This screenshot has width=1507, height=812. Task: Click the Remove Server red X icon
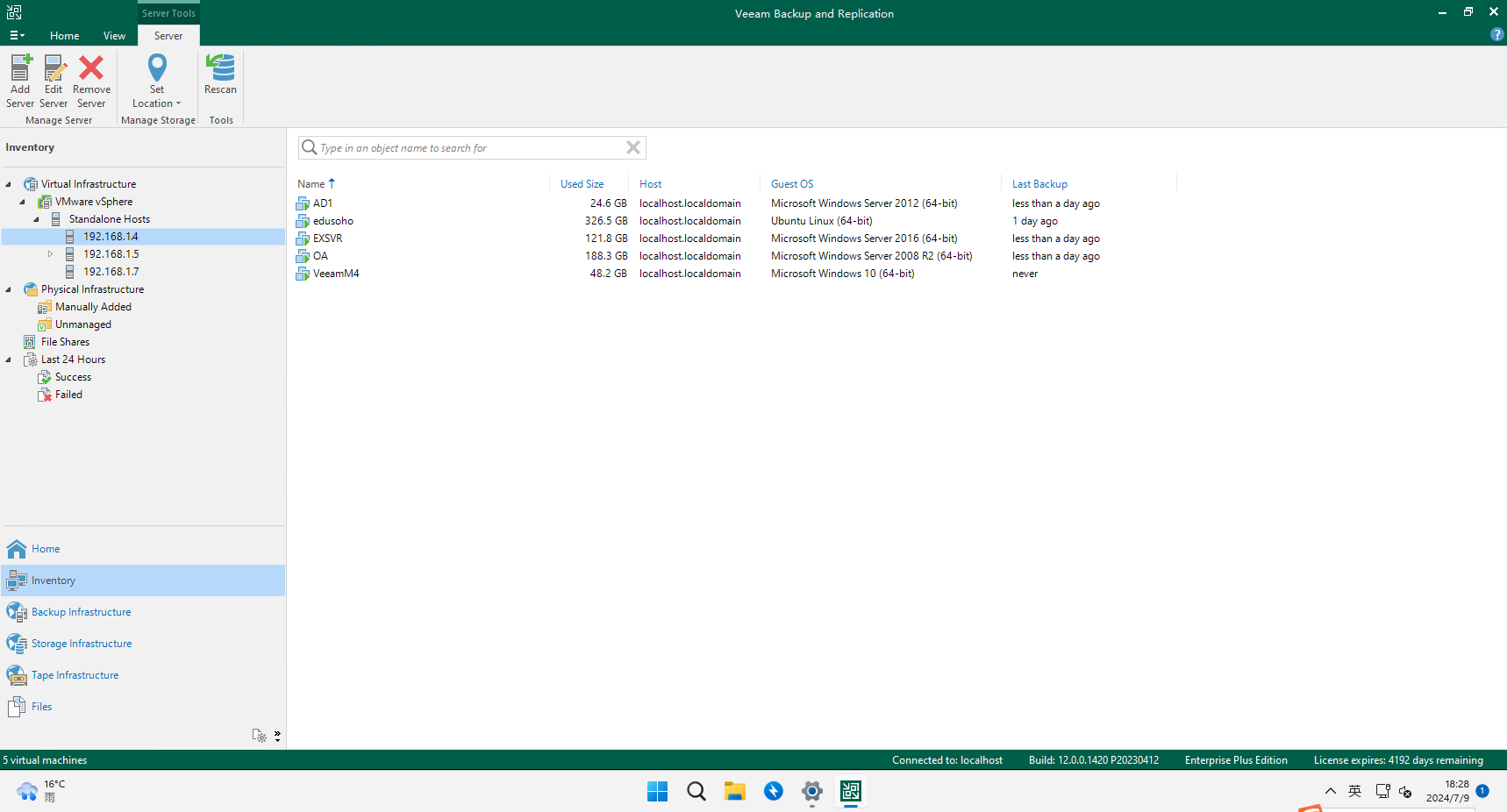[x=91, y=68]
